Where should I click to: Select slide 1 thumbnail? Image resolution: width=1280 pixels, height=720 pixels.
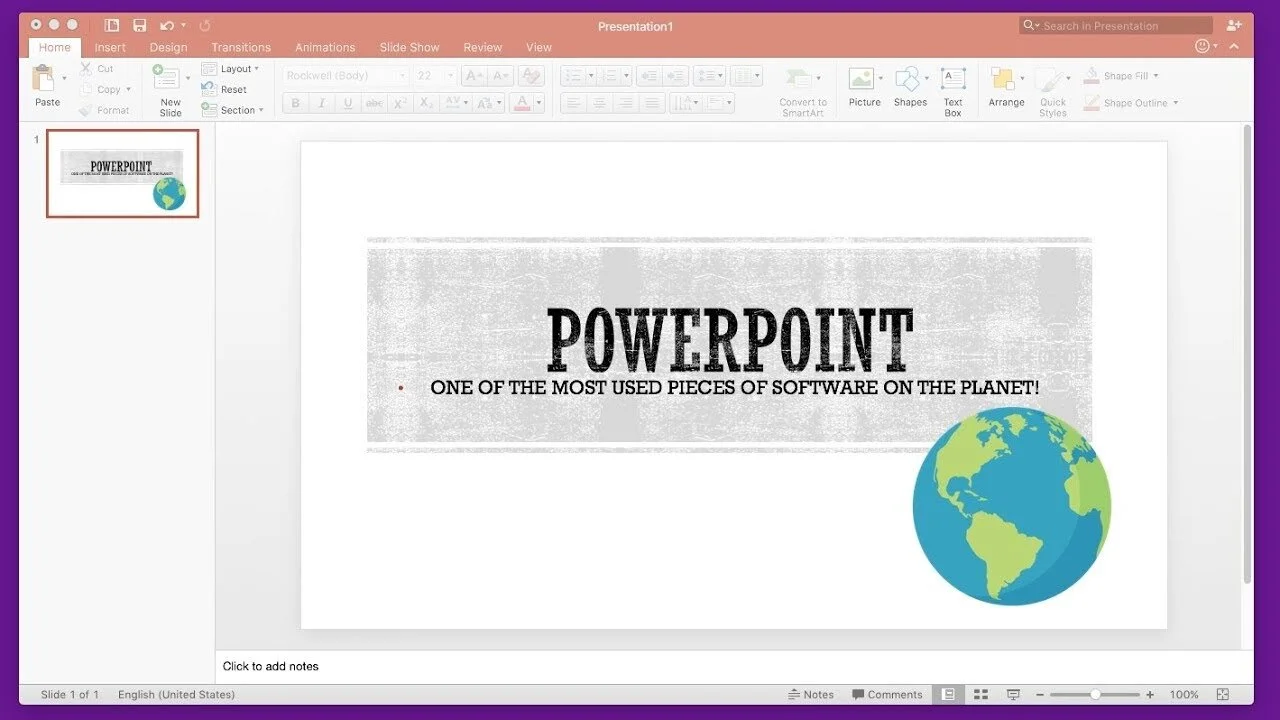(123, 173)
